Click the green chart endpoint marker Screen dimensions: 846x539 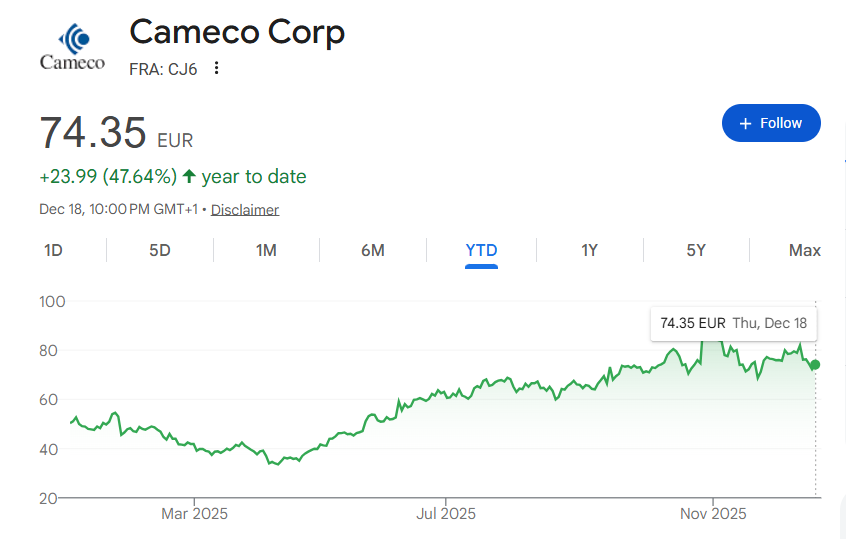(815, 364)
